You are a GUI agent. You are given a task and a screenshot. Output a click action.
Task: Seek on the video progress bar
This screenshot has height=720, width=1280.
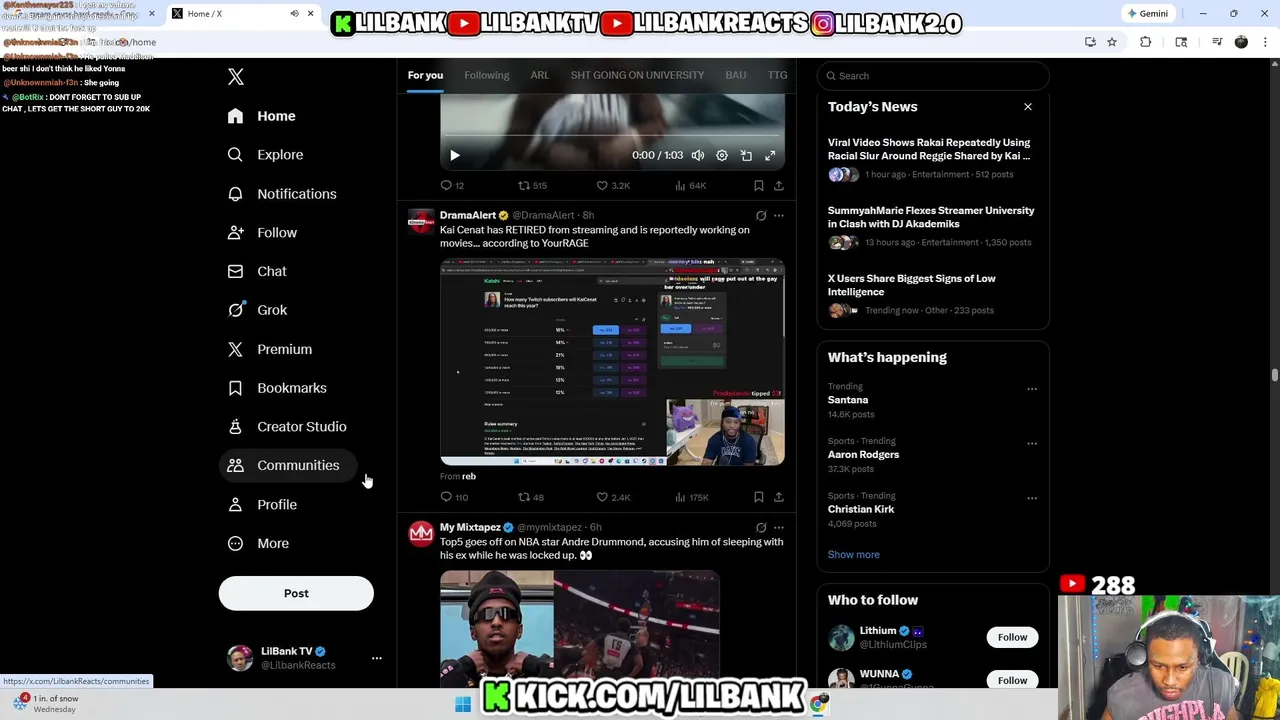click(612, 133)
